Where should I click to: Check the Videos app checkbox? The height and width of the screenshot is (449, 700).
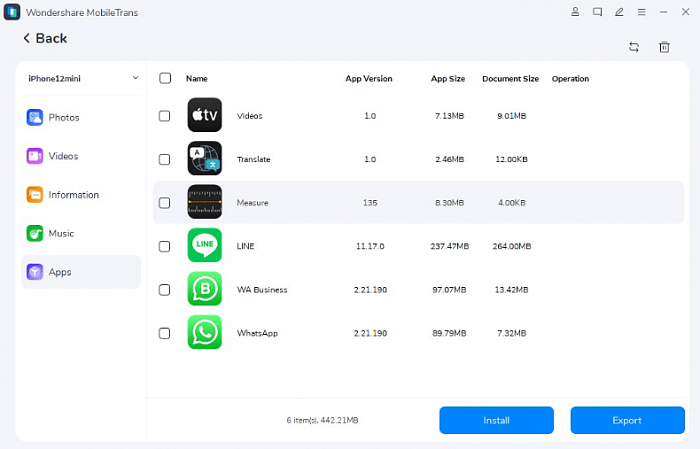[x=164, y=116]
